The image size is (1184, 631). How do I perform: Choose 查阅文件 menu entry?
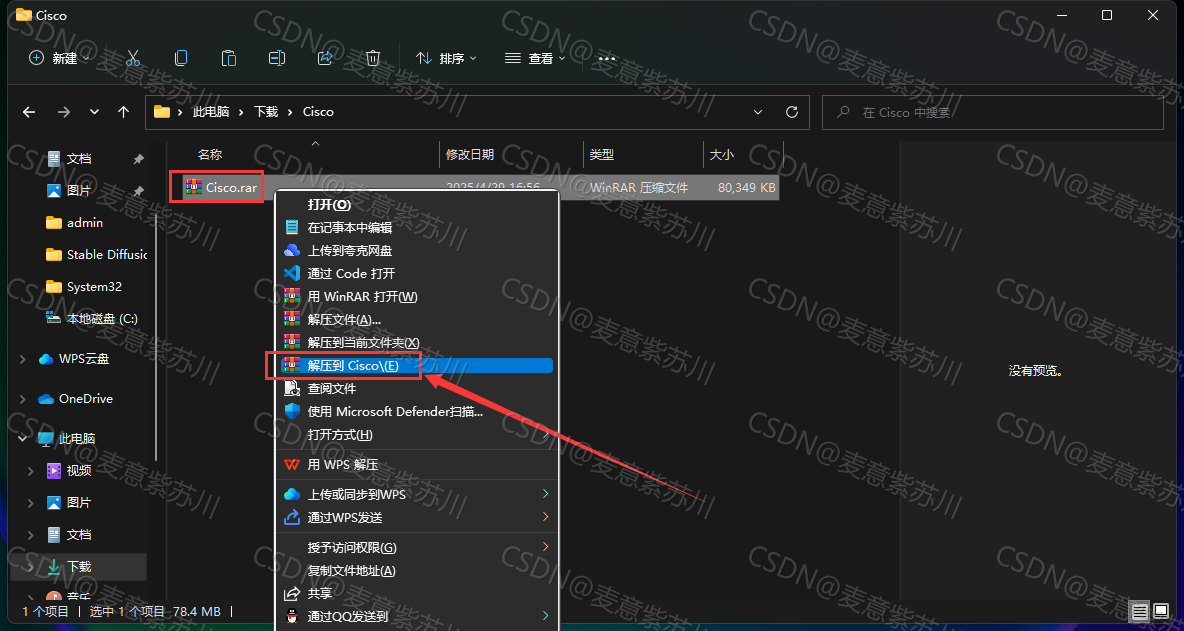coord(417,389)
